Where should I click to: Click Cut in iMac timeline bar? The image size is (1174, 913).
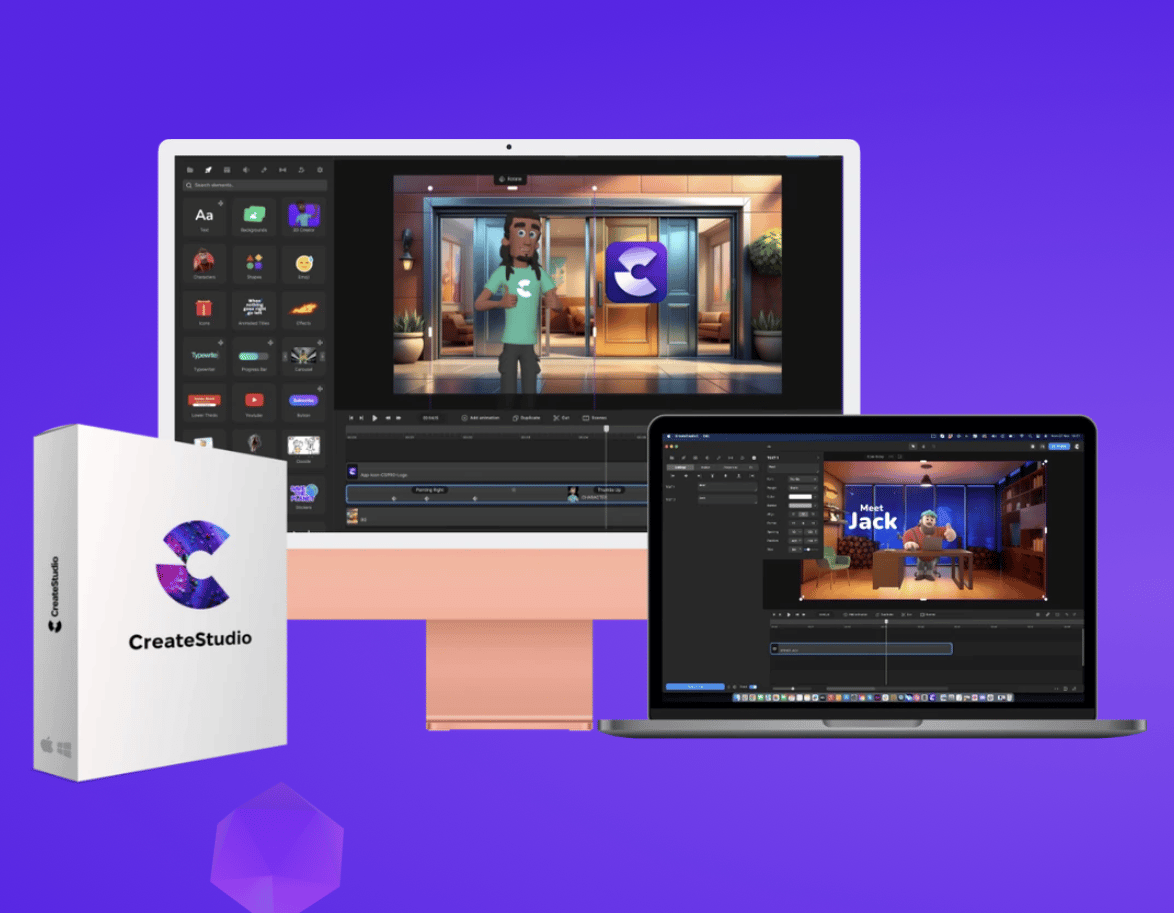point(562,418)
